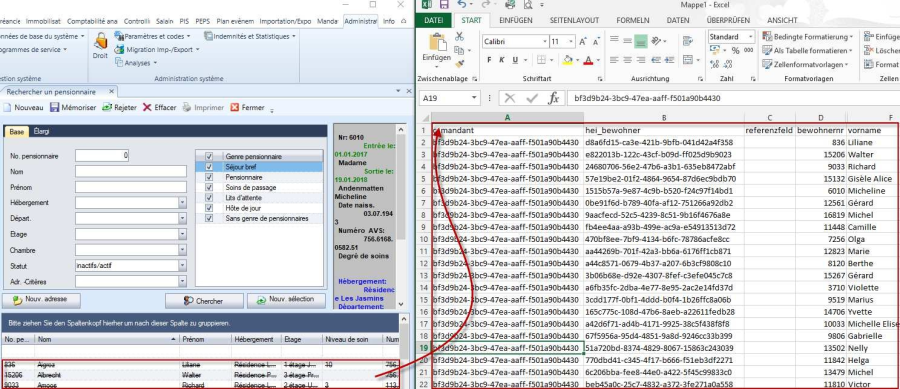Click the Excel scissors Cut icon
Screen dimensions: 900x389
[x=459, y=37]
